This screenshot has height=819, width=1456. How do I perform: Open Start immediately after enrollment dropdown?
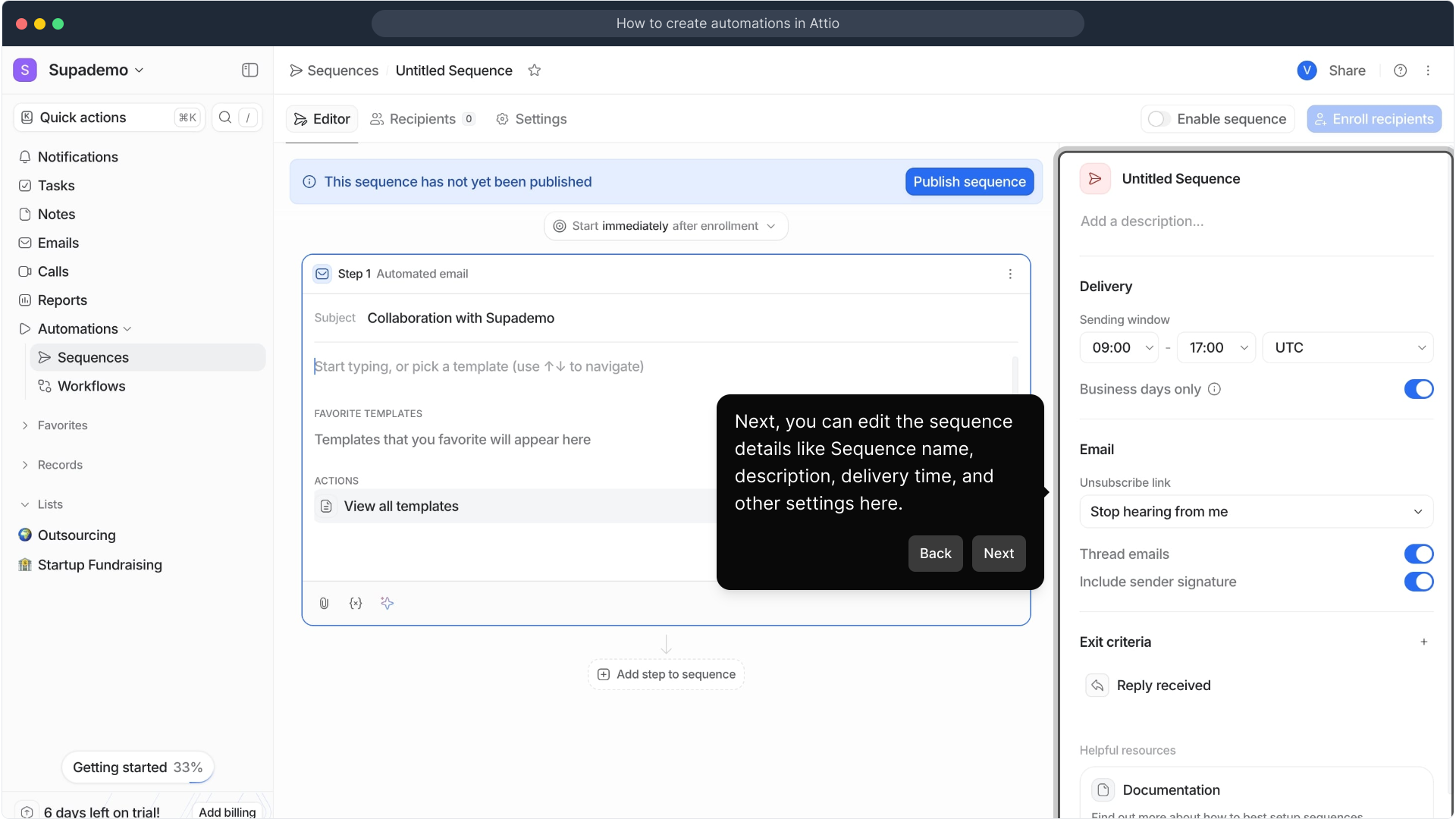666,226
